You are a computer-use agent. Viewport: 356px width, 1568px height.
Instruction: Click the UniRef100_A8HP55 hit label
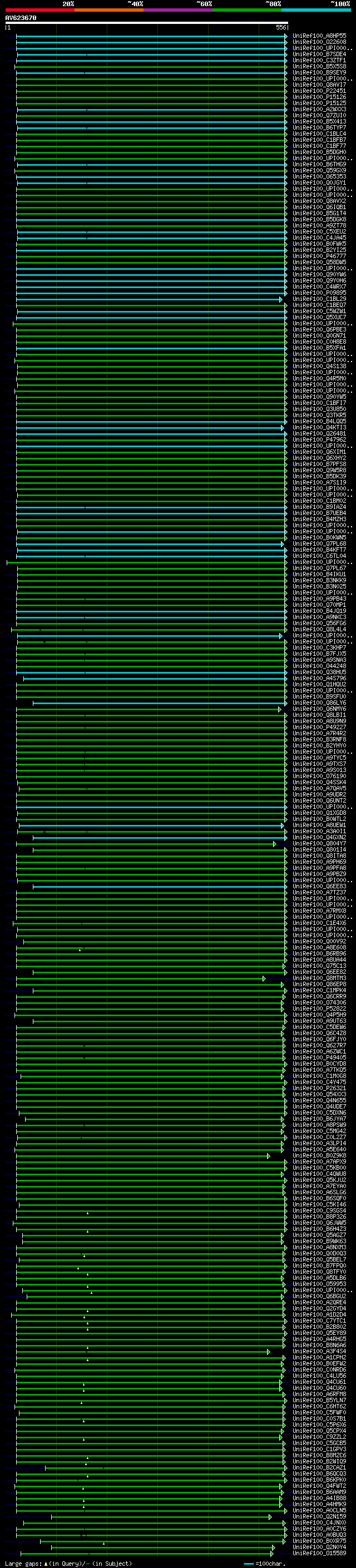(x=319, y=36)
